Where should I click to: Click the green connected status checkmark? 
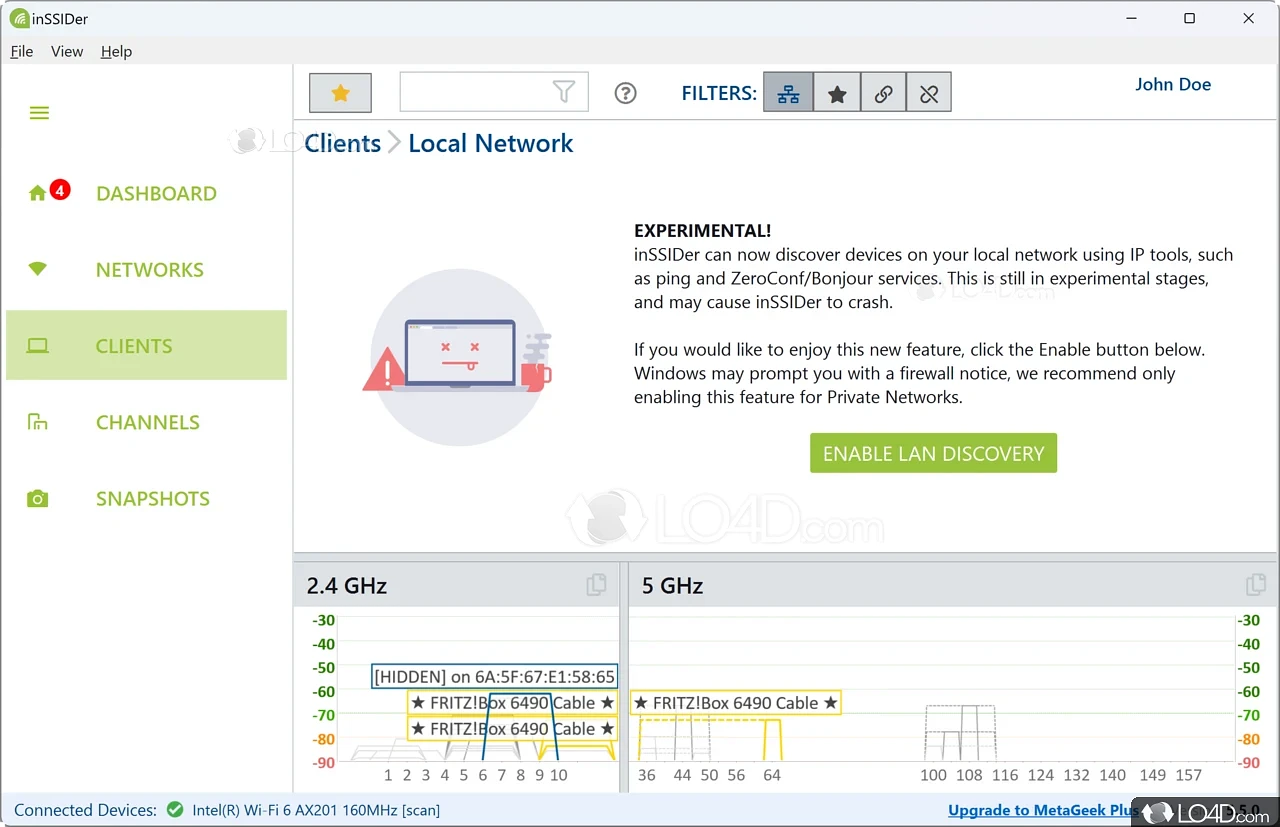[x=175, y=810]
